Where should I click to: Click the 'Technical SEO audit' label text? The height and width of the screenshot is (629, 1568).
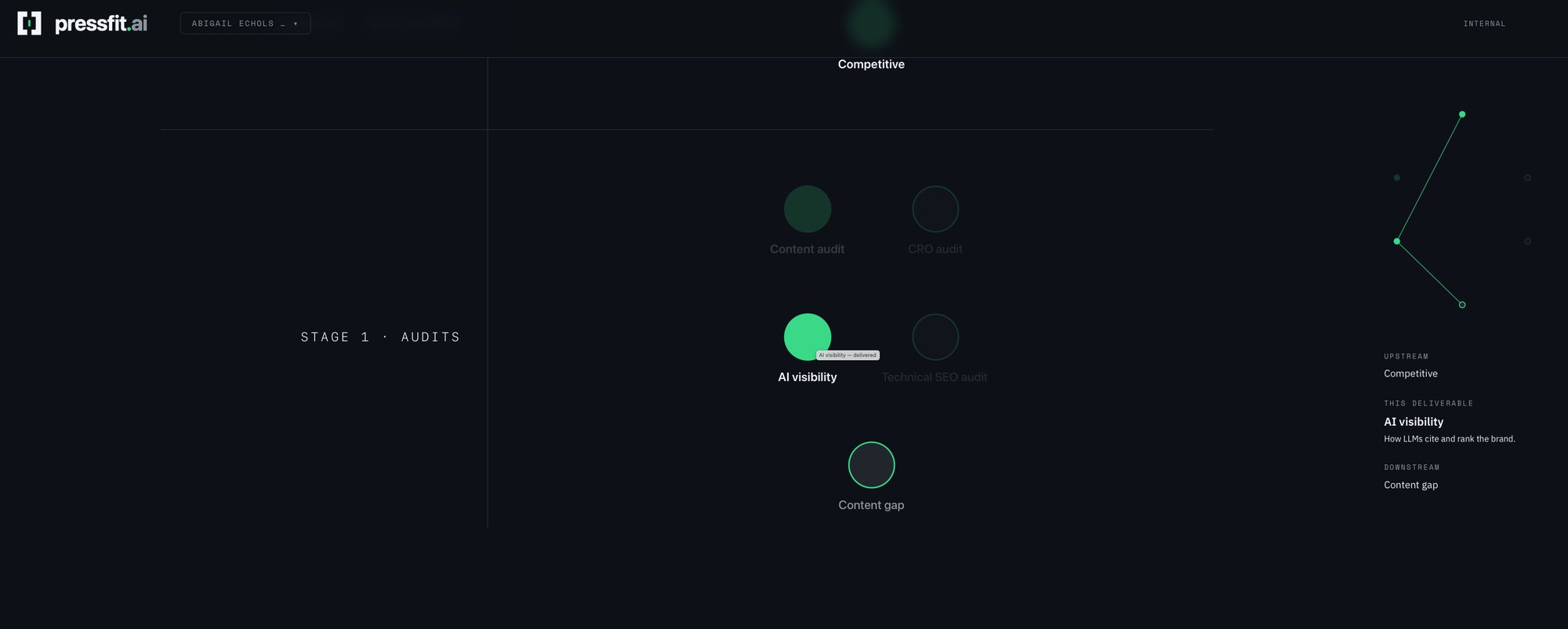[935, 377]
